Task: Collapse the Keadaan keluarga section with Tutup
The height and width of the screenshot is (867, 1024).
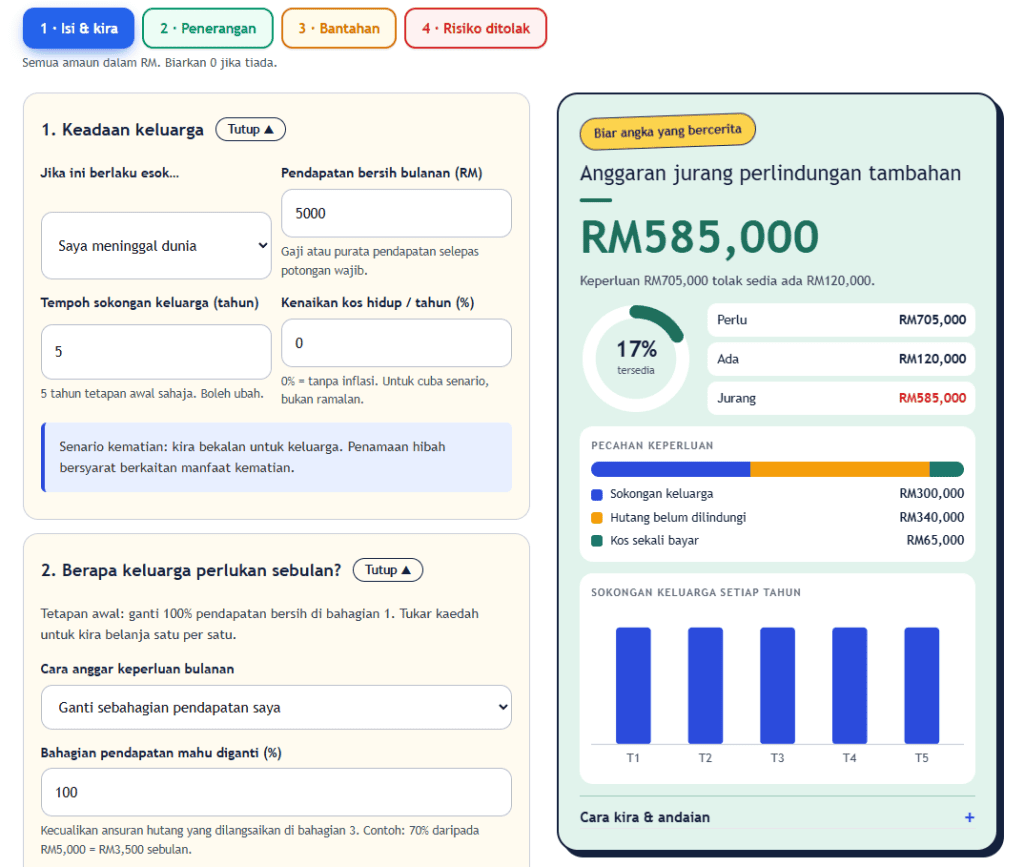Action: [250, 129]
